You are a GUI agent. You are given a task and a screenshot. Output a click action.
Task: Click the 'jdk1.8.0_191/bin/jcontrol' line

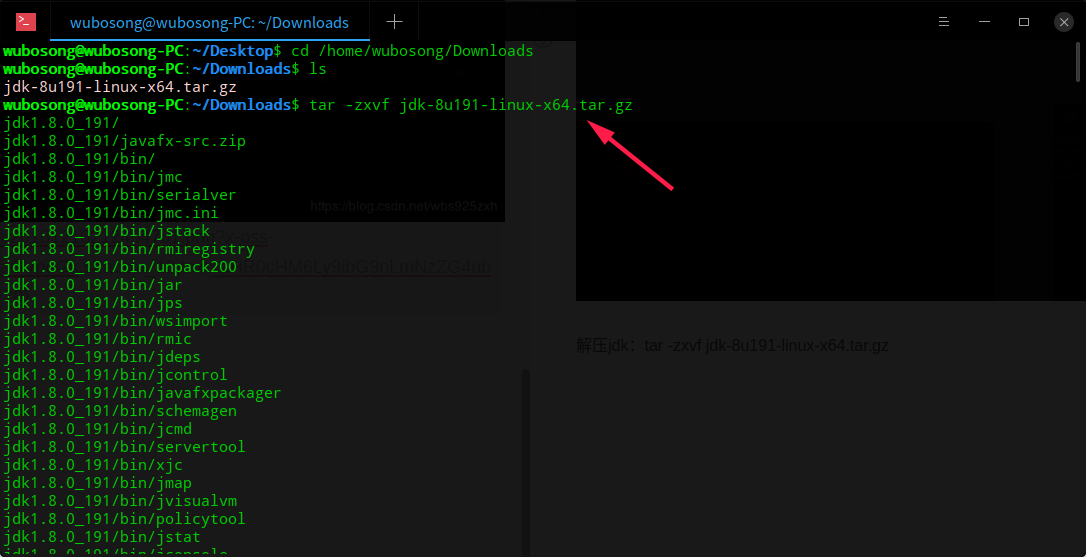coord(115,375)
